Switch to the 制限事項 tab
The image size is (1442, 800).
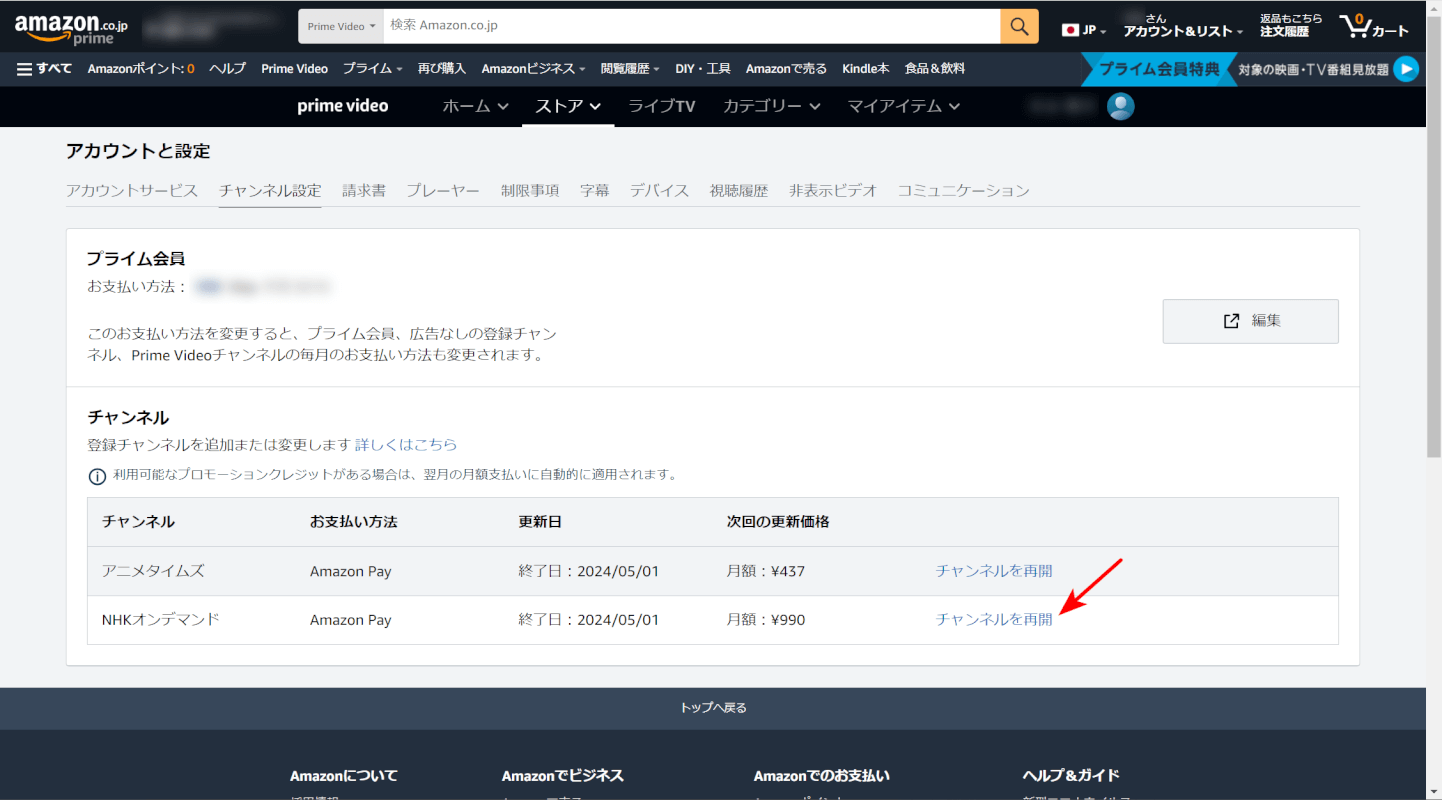point(530,190)
